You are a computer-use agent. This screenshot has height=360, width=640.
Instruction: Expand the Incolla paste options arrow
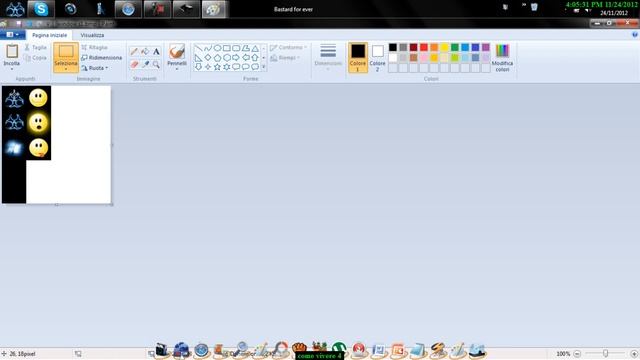[12, 69]
